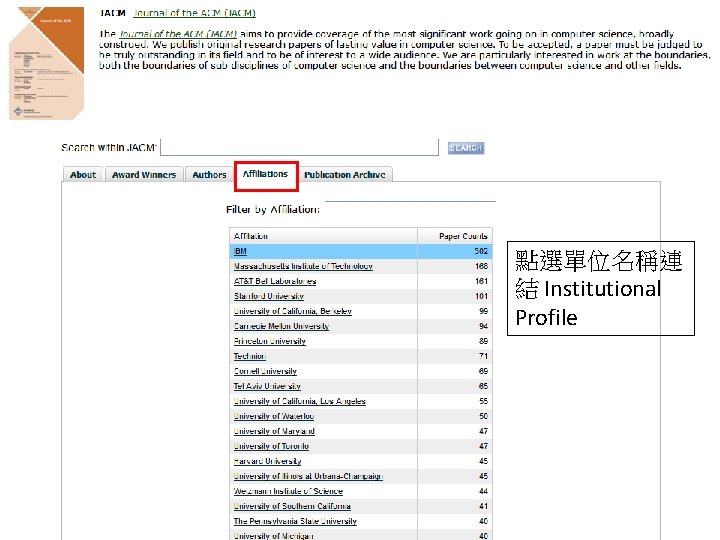Open Stanford University affiliation link
This screenshot has height=540, width=720.
click(269, 296)
